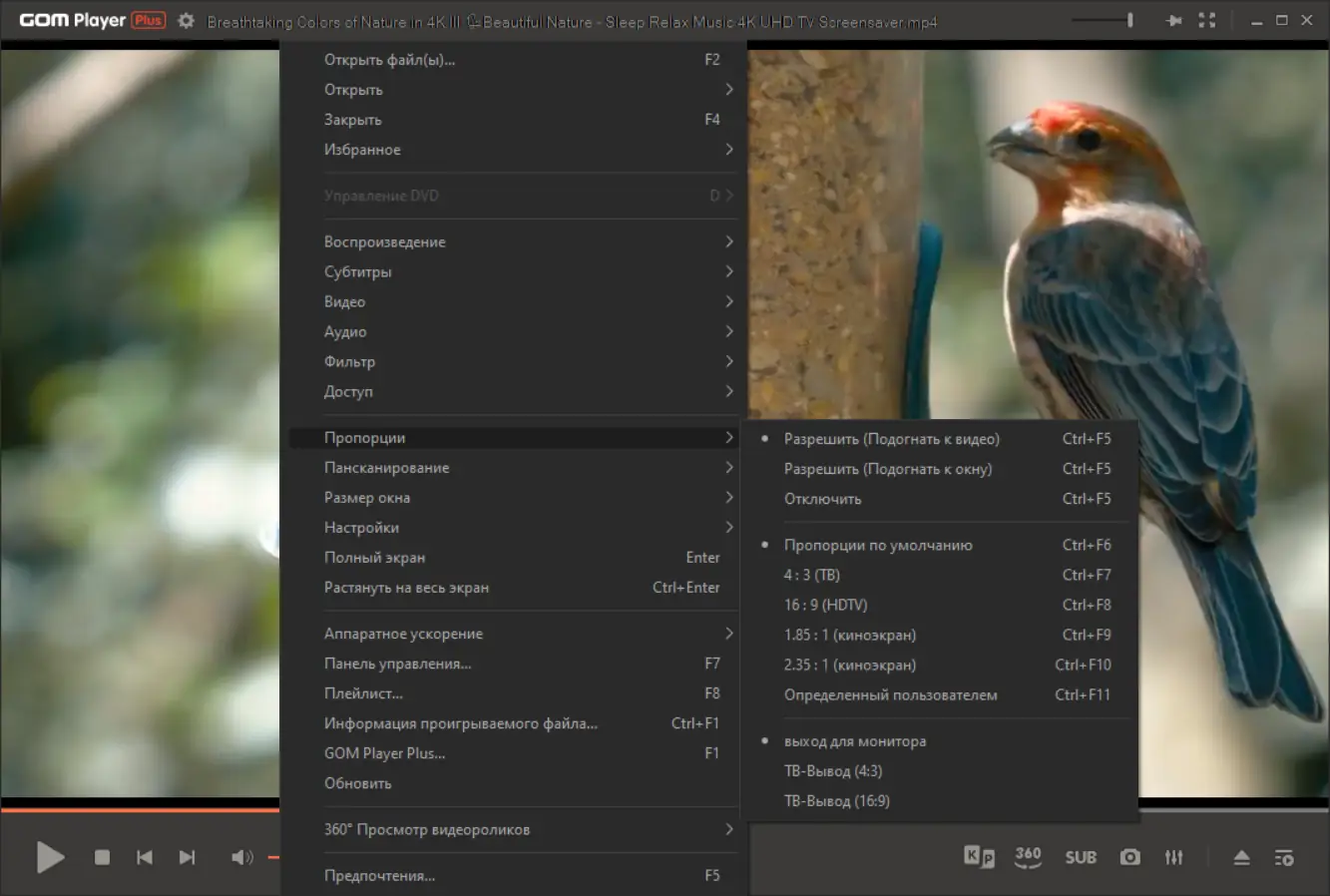
Task: Take a screenshot with camera icon
Action: (x=1129, y=857)
